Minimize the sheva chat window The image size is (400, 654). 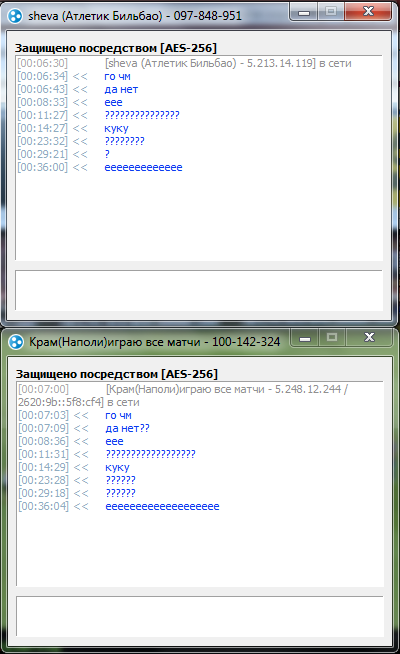point(304,12)
